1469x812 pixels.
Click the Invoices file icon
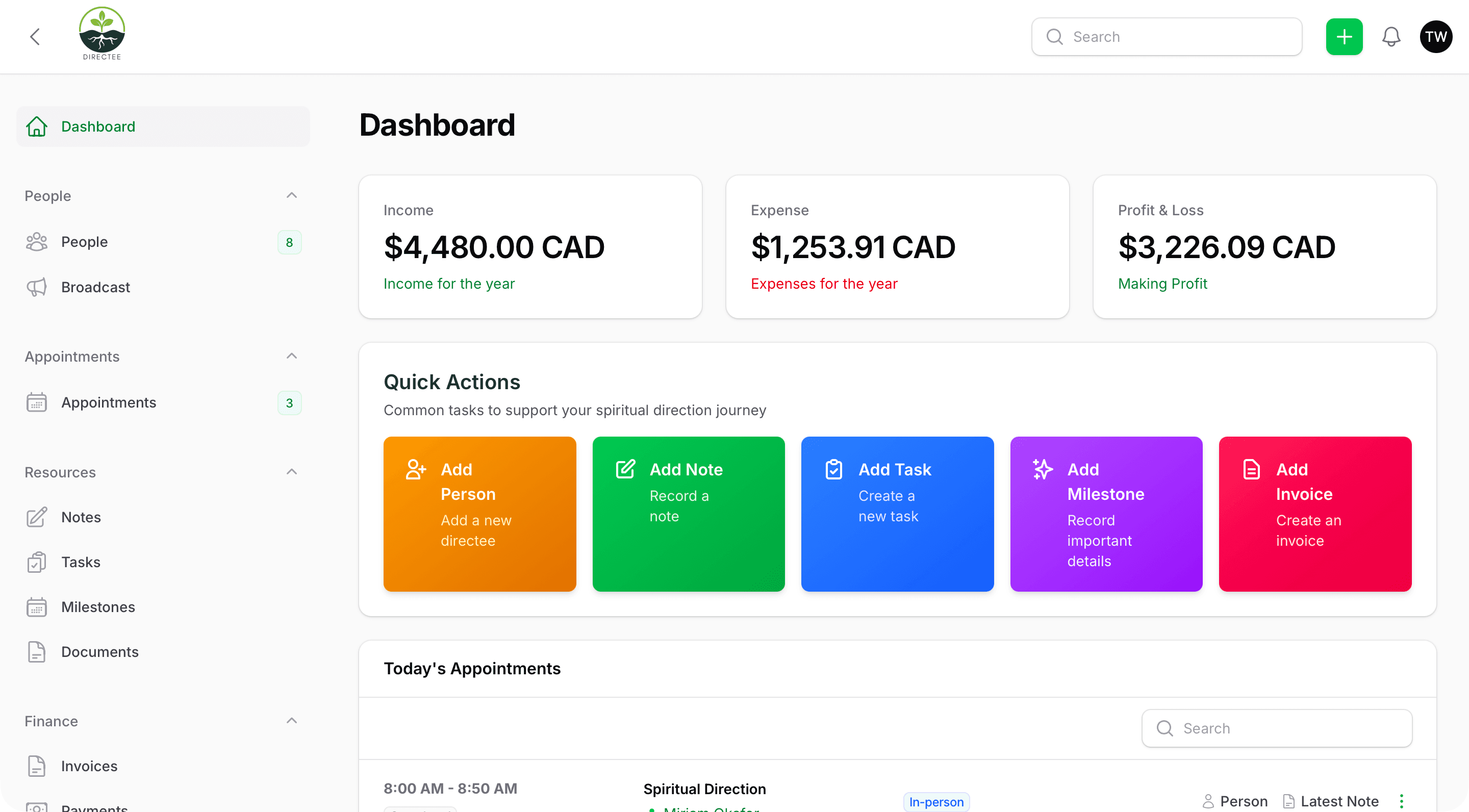37,767
